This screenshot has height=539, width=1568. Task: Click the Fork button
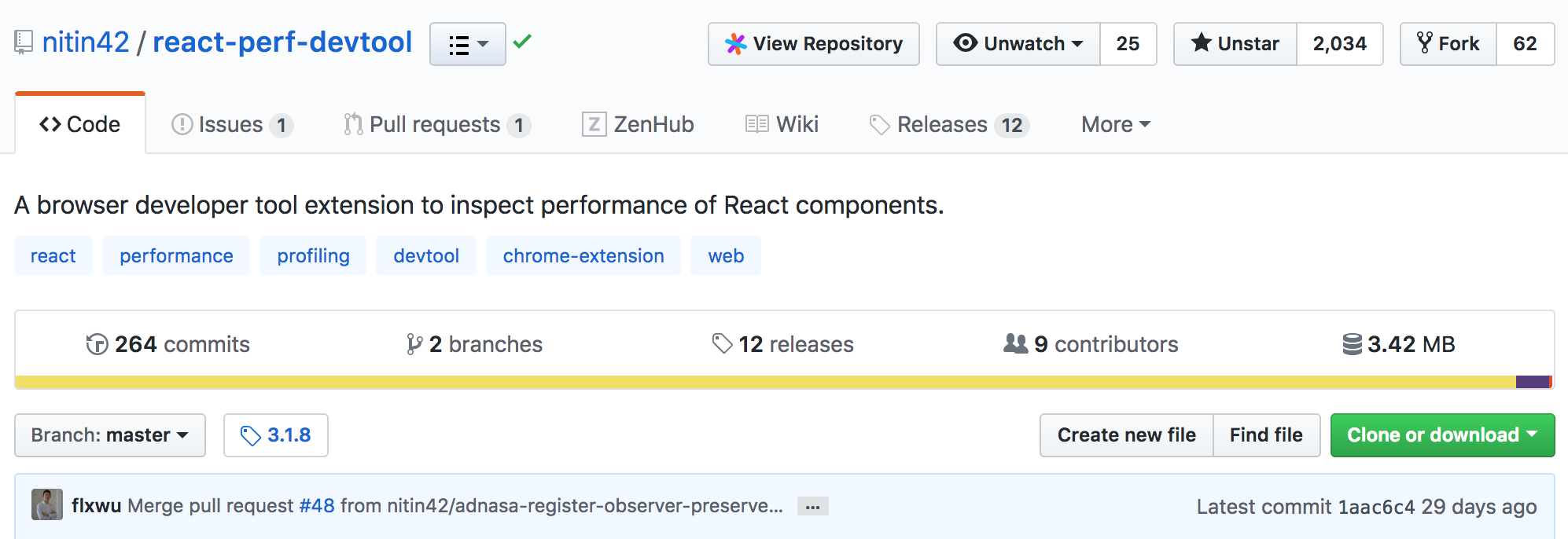tap(1448, 44)
